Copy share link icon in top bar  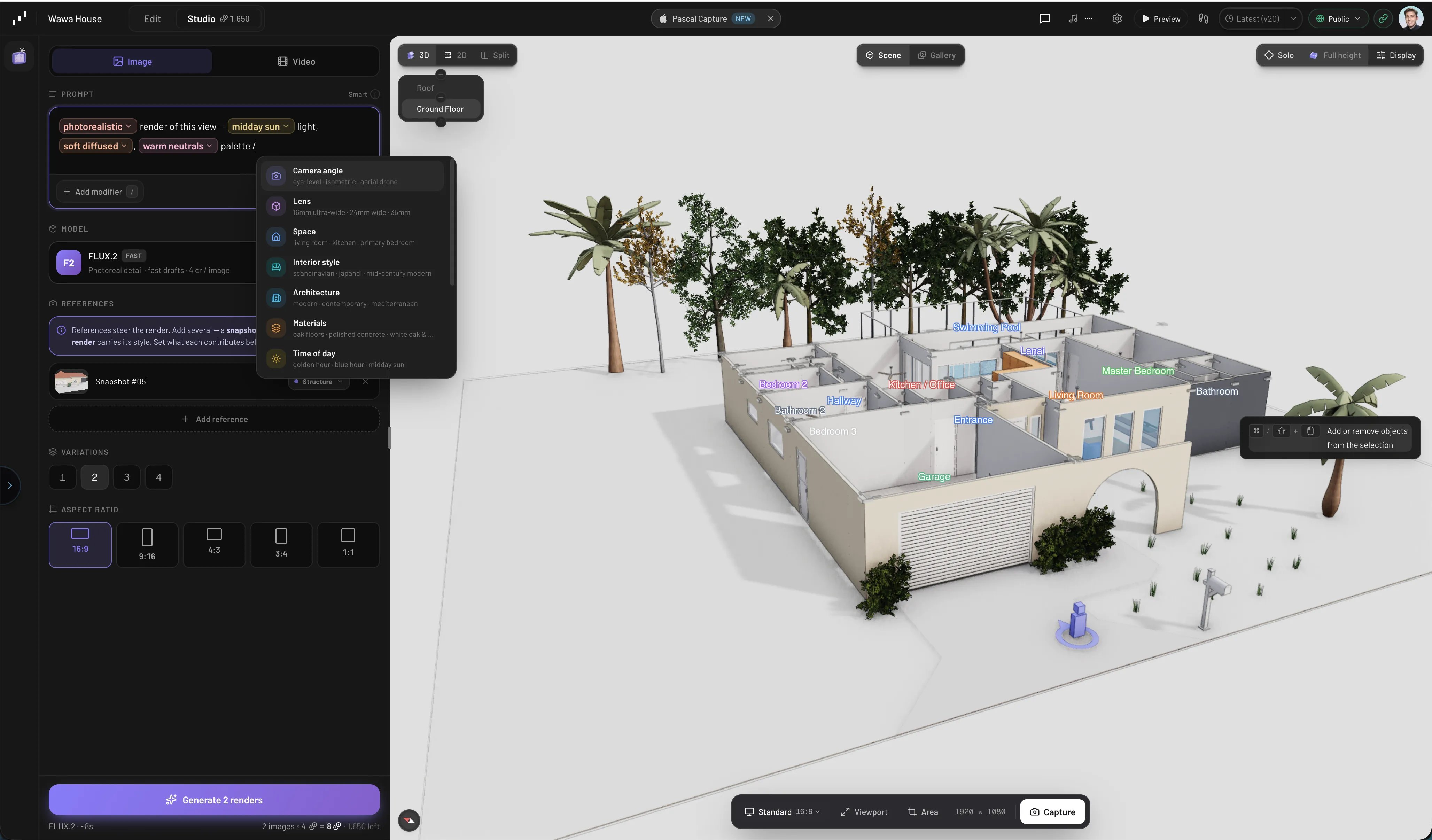[x=1383, y=19]
